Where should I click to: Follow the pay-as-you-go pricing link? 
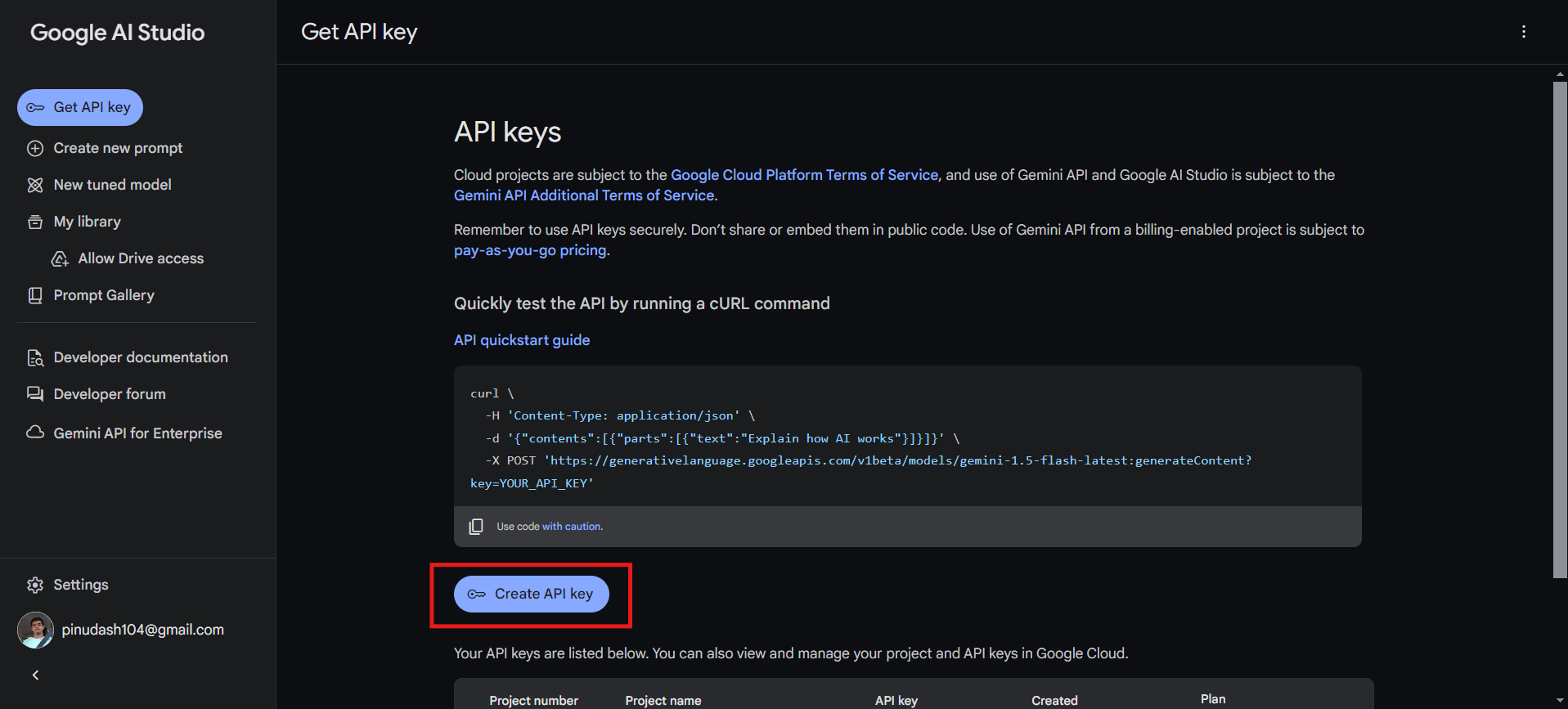coord(530,250)
